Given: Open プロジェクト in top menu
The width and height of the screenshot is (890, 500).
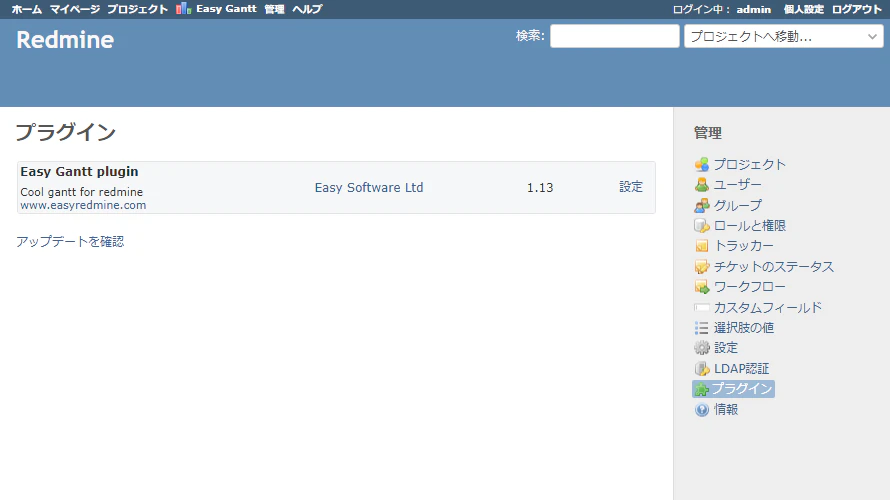Looking at the screenshot, I should (x=138, y=9).
